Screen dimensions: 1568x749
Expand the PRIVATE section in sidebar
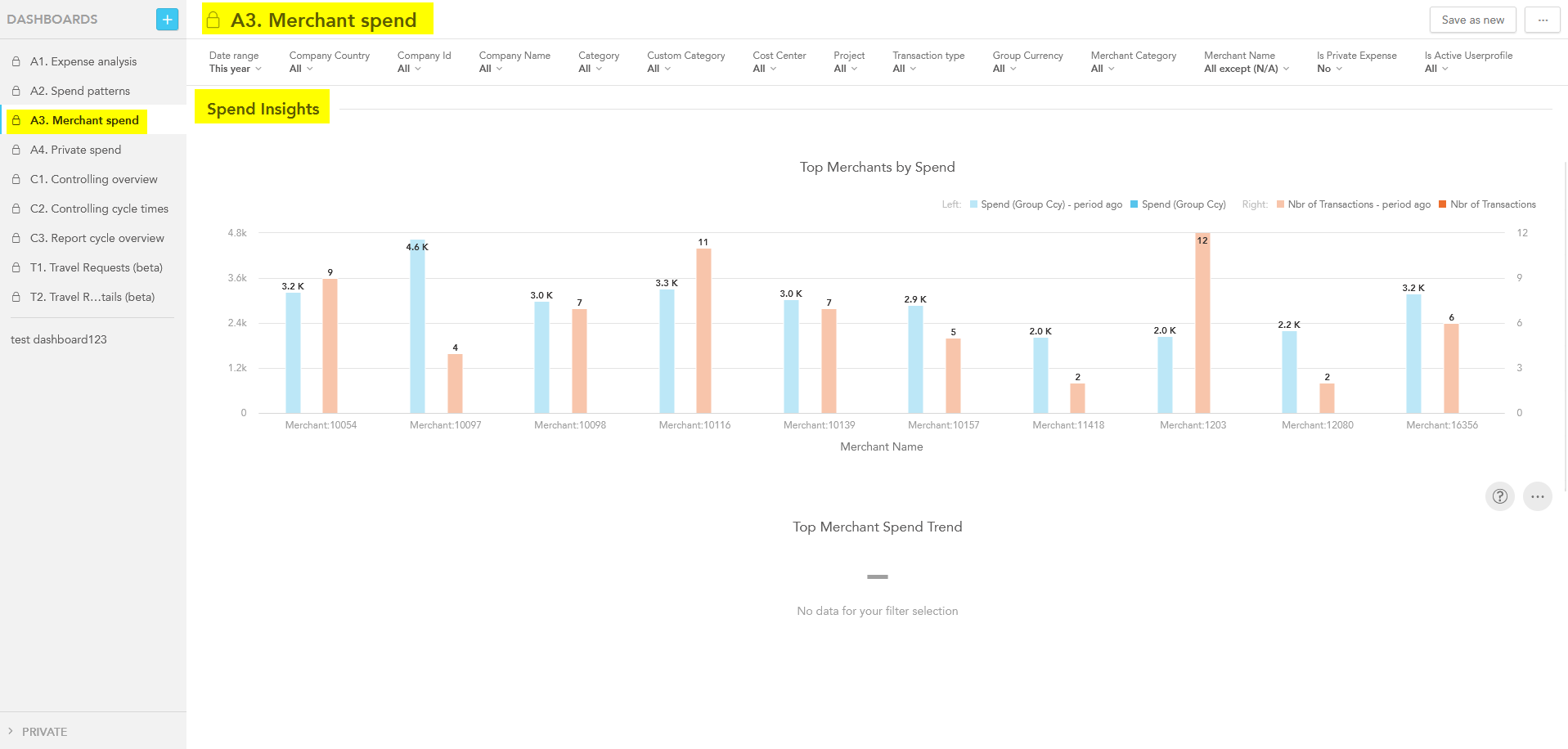coord(44,732)
